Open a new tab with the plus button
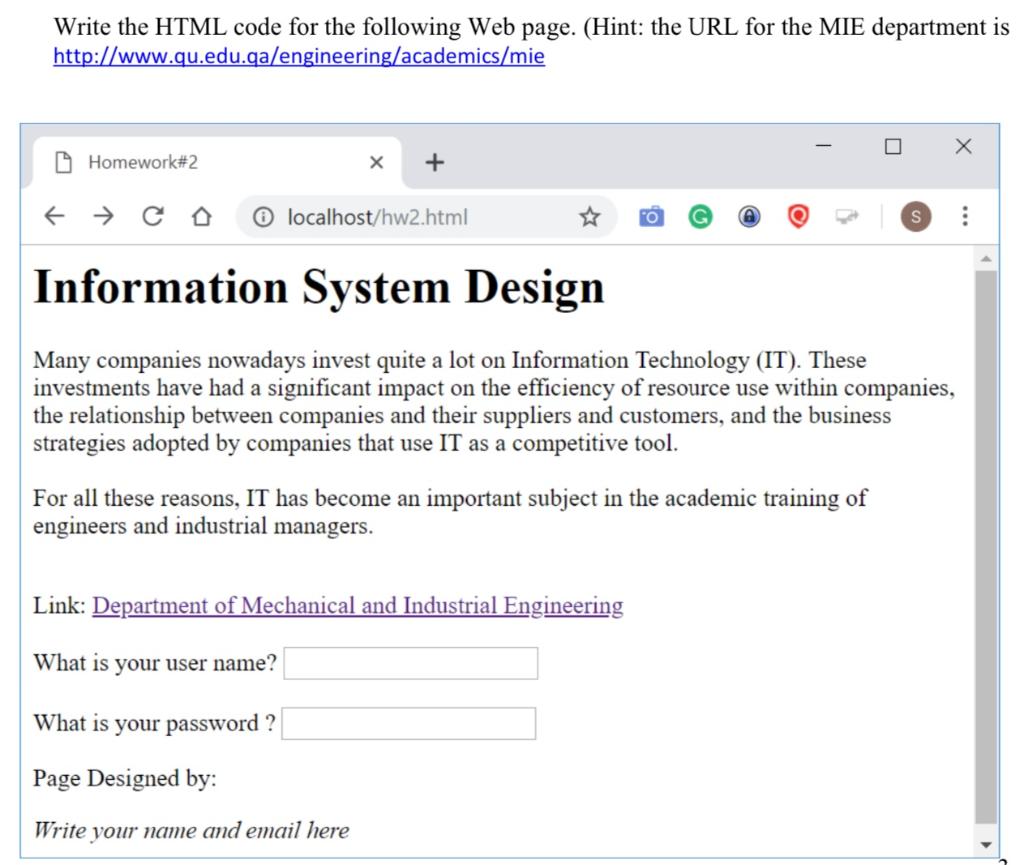1024x865 pixels. [x=435, y=162]
